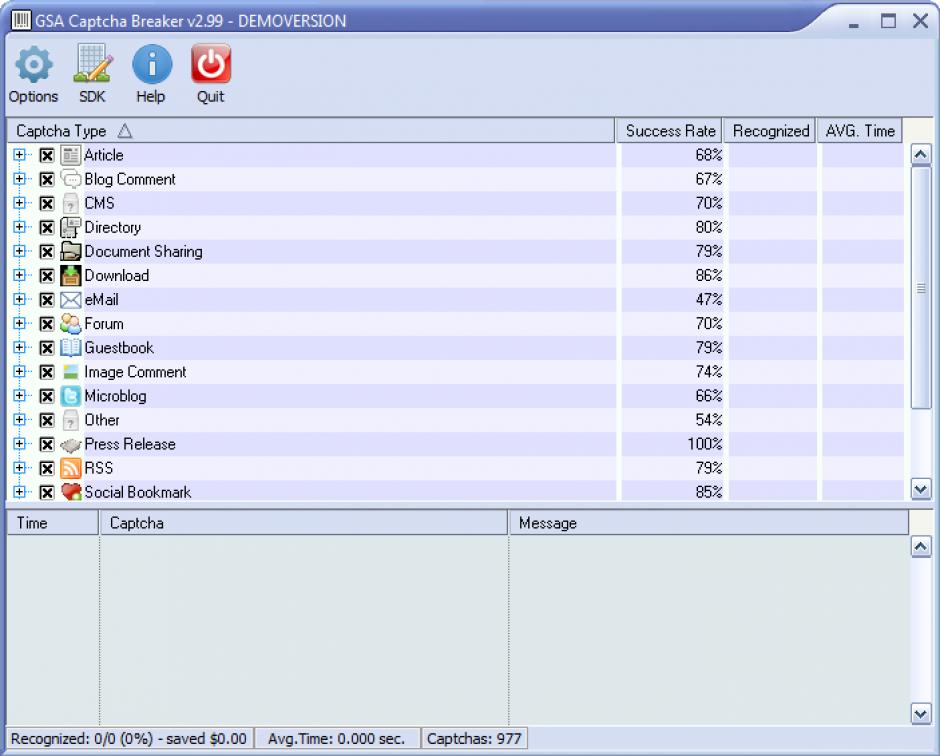Viewport: 940px width, 756px height.
Task: Toggle the eMail checkbox
Action: 47,300
